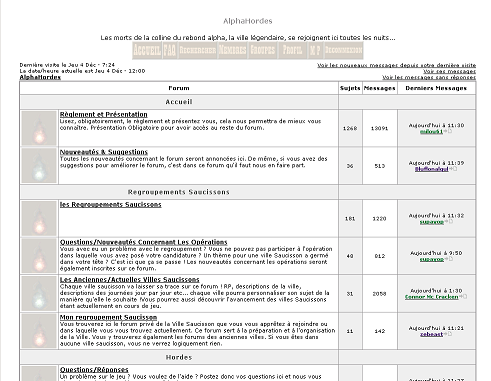Click the Les Anciennes/Actuelles Villes Saucissons status icon
This screenshot has height=381, width=491.
(39, 294)
